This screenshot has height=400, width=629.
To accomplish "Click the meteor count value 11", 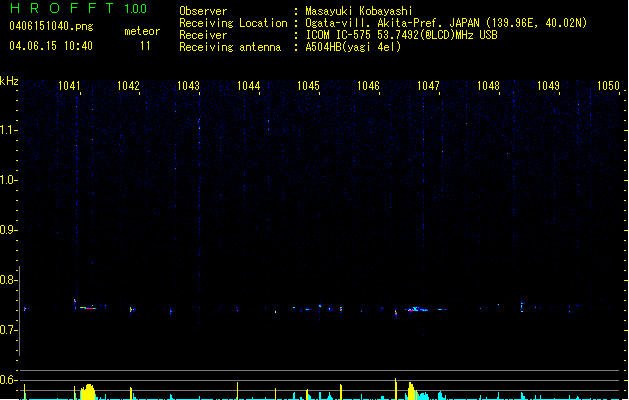I will (x=145, y=46).
